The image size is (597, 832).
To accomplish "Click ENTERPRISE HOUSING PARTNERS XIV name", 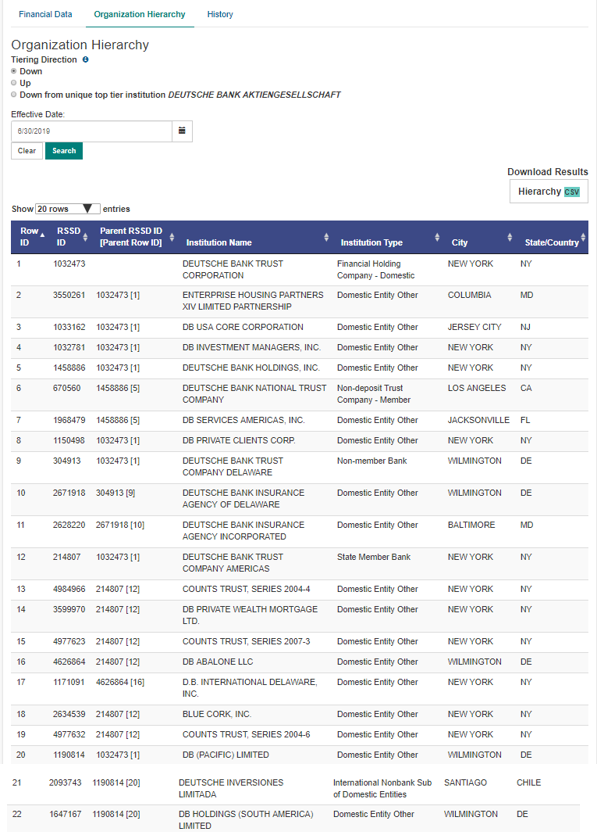I will [x=253, y=301].
